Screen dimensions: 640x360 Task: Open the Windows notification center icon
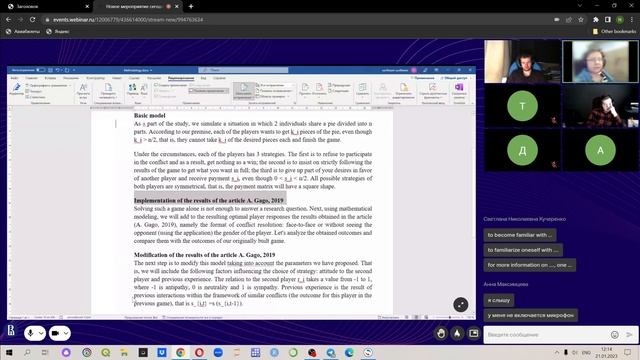click(x=627, y=352)
